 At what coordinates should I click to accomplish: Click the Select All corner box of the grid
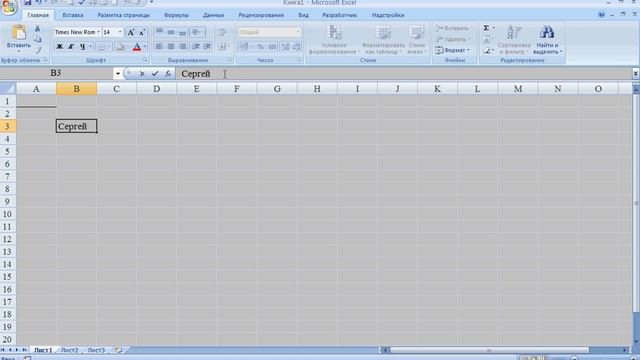[8, 89]
